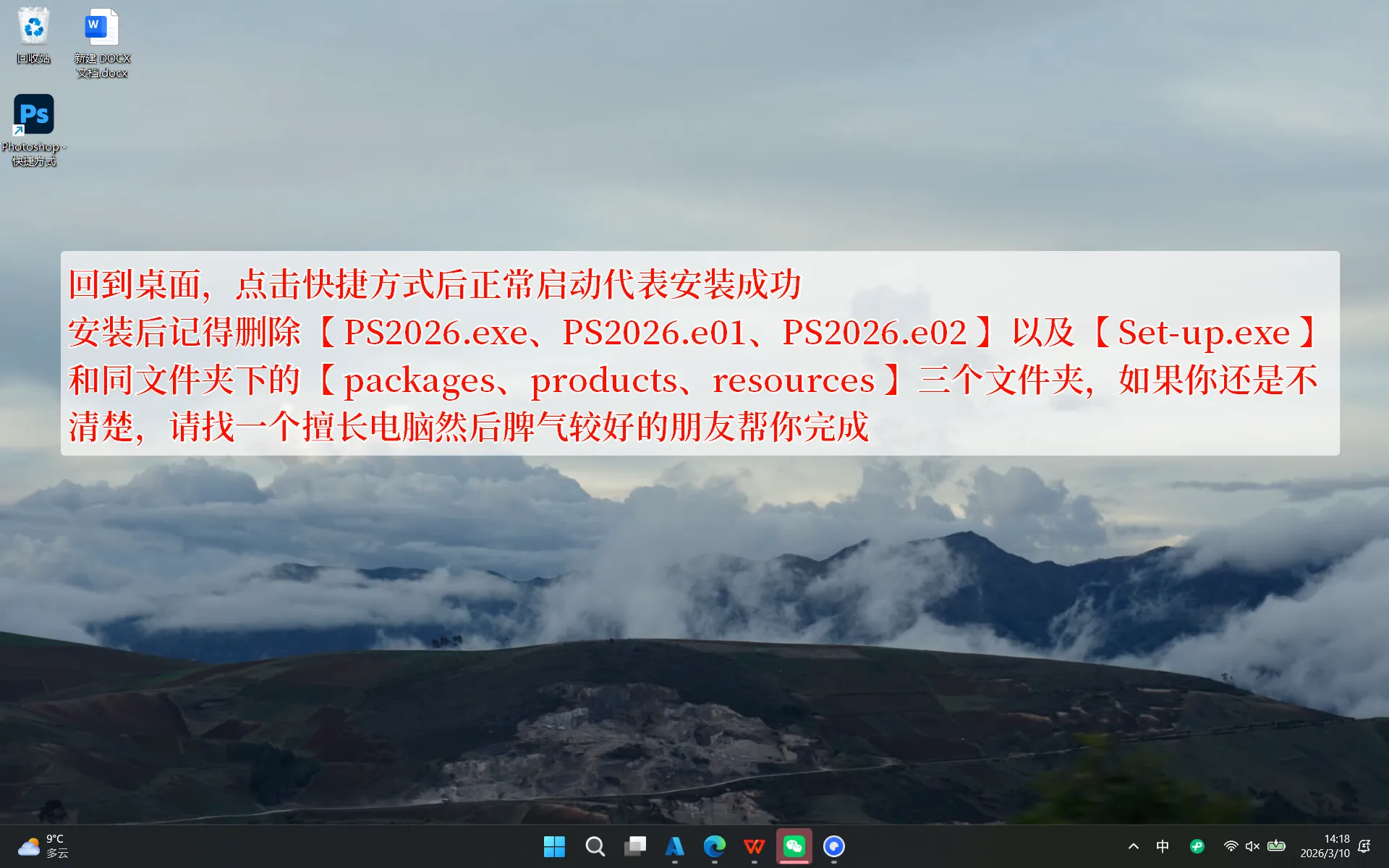Click the blue letter-A app on the taskbar

[675, 846]
